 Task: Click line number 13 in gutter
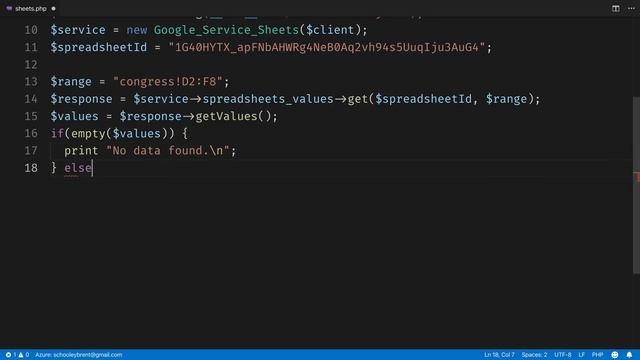click(31, 82)
